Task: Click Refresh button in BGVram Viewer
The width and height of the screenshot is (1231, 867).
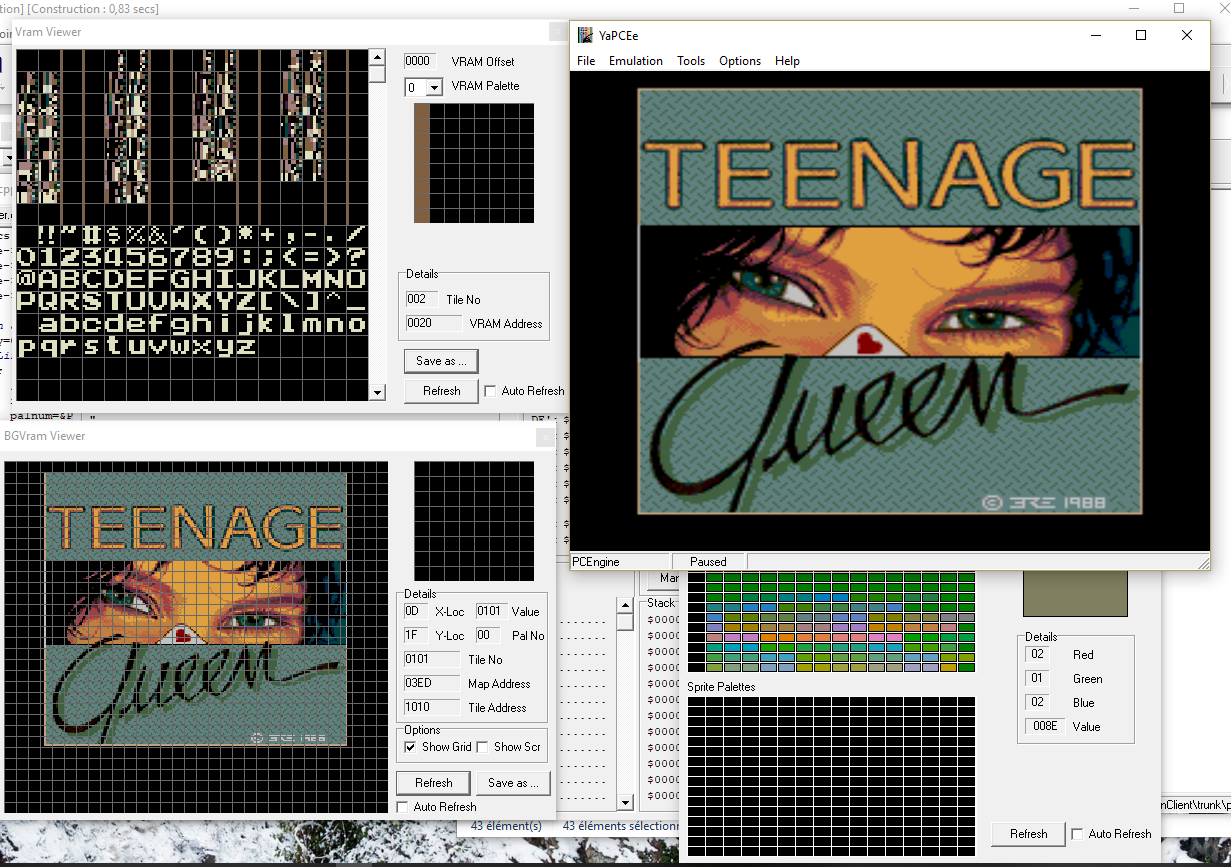Action: 434,783
